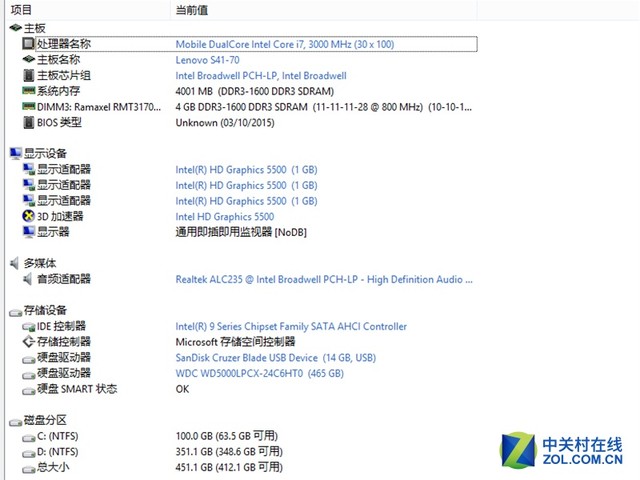Select the 硬盘 SMART 状态 row label

(77, 389)
